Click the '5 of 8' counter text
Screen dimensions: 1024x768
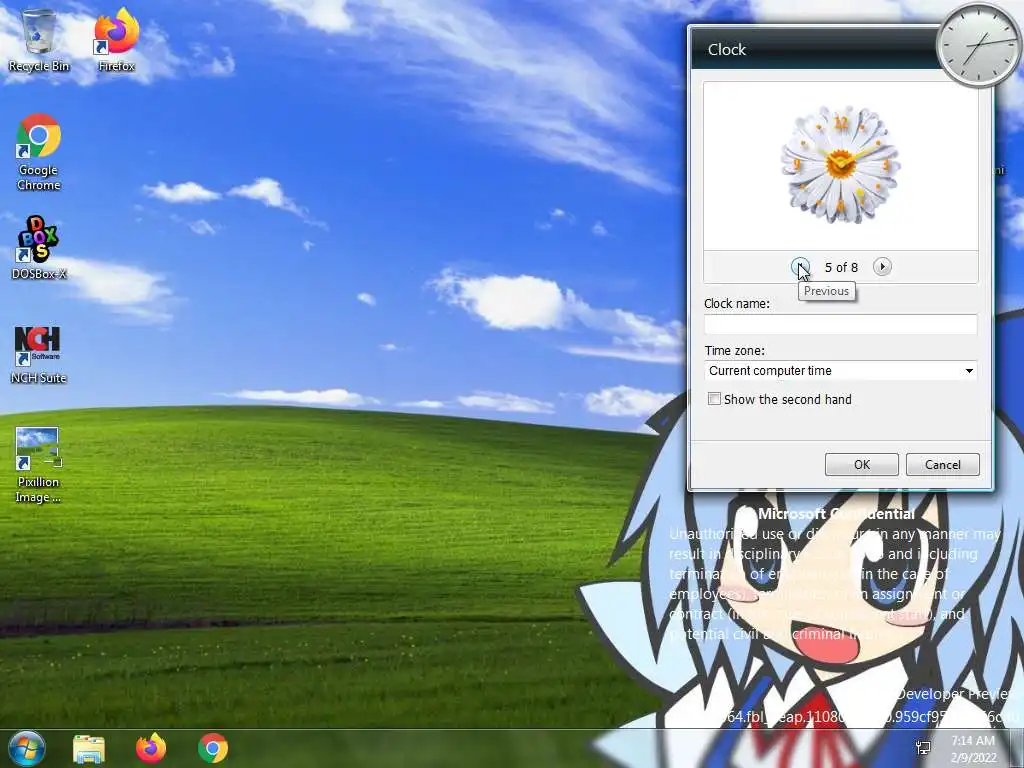tap(841, 267)
